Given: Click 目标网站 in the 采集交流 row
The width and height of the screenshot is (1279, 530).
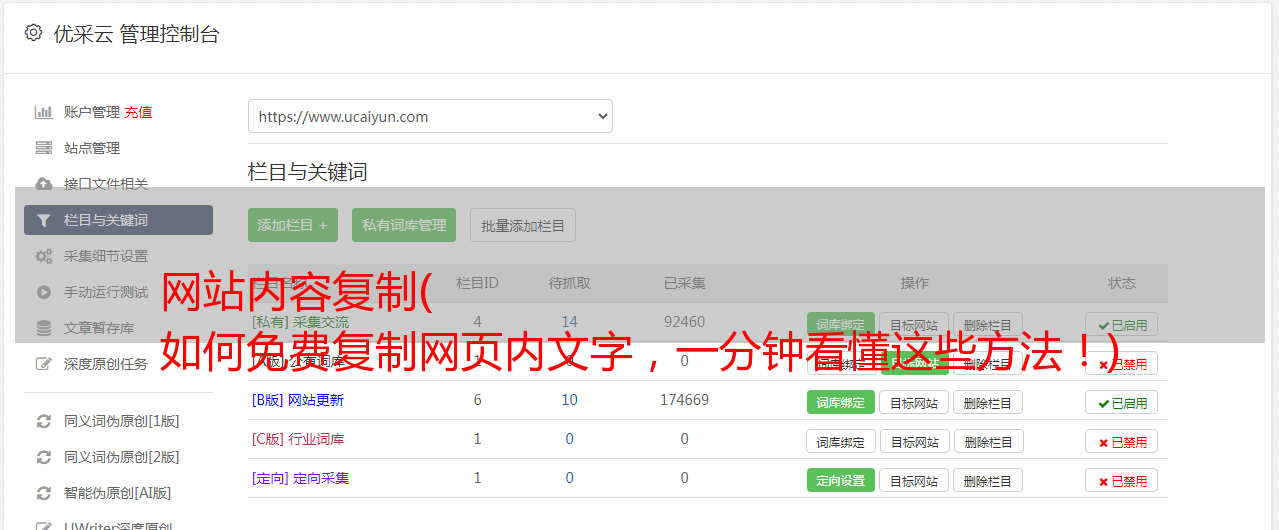Looking at the screenshot, I should click(915, 325).
